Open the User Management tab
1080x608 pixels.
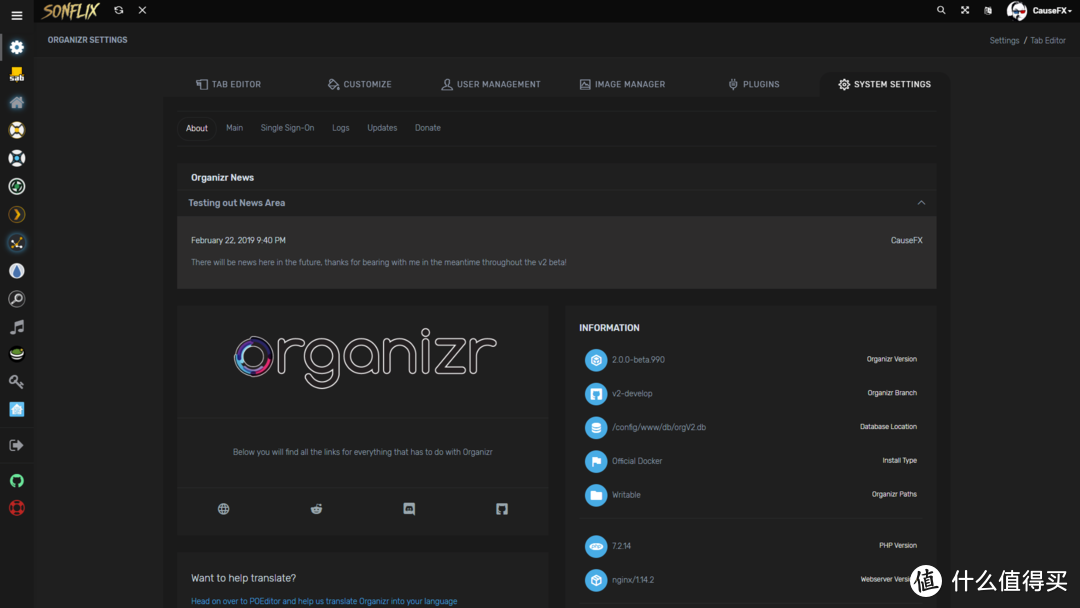tap(490, 85)
